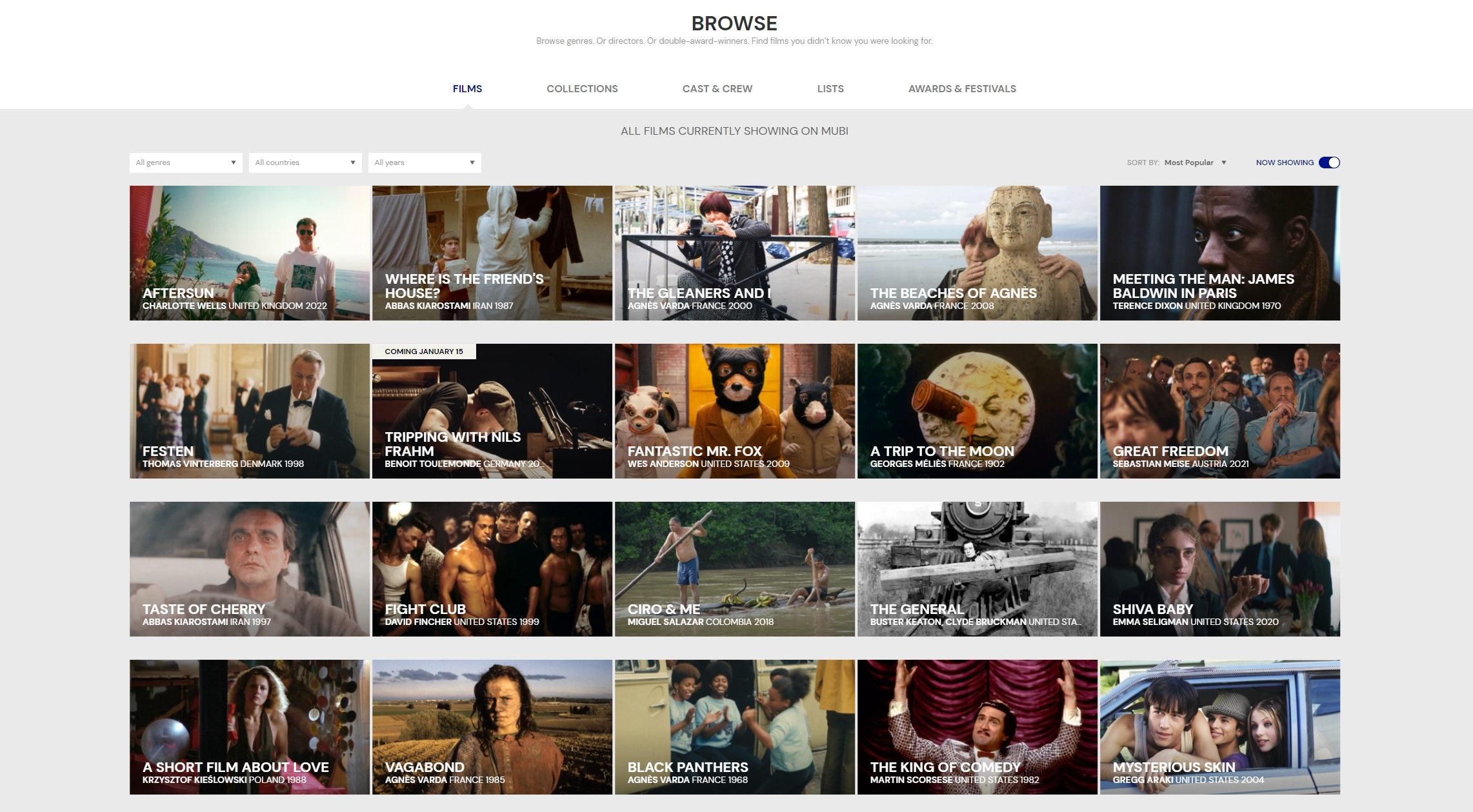
Task: Open The King of Comedy
Action: (x=977, y=727)
